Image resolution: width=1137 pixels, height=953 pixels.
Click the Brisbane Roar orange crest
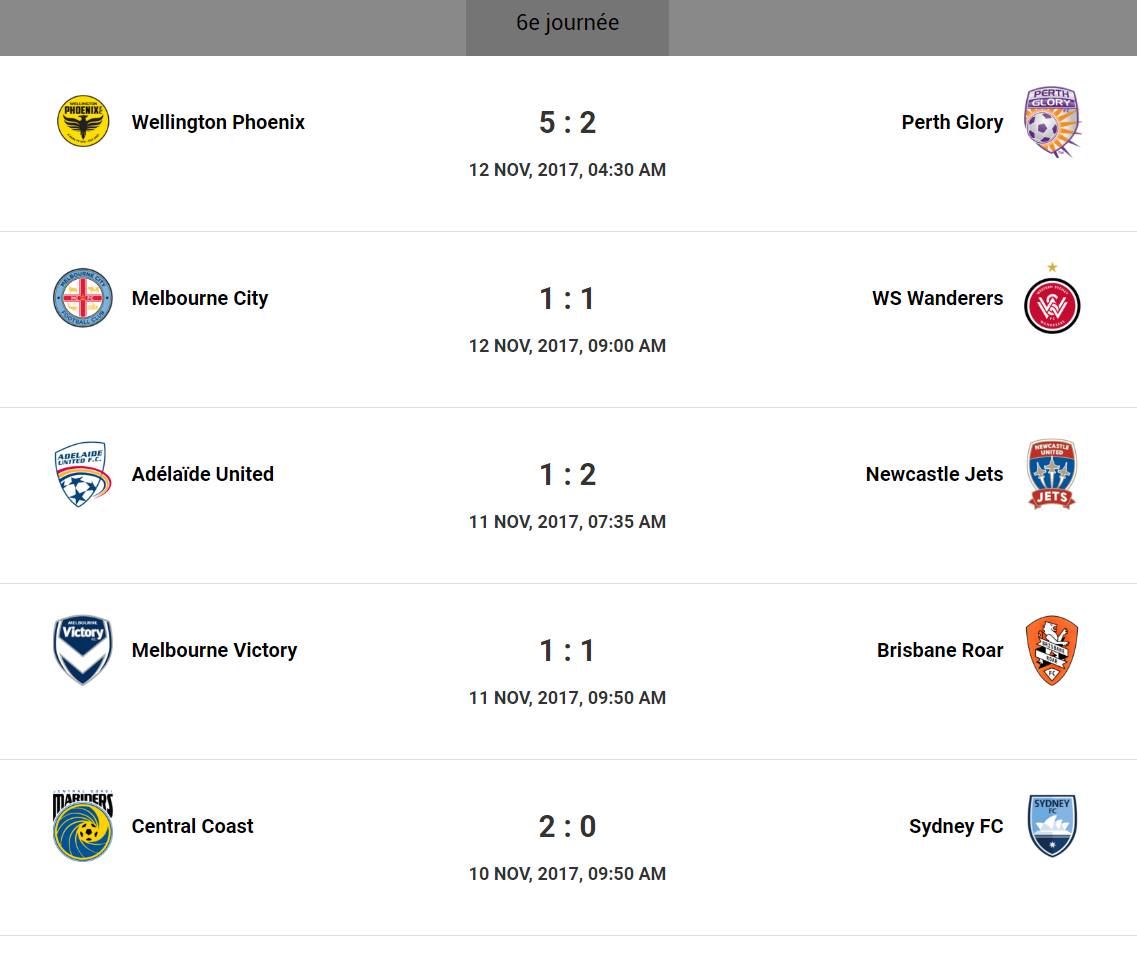pyautogui.click(x=1052, y=650)
